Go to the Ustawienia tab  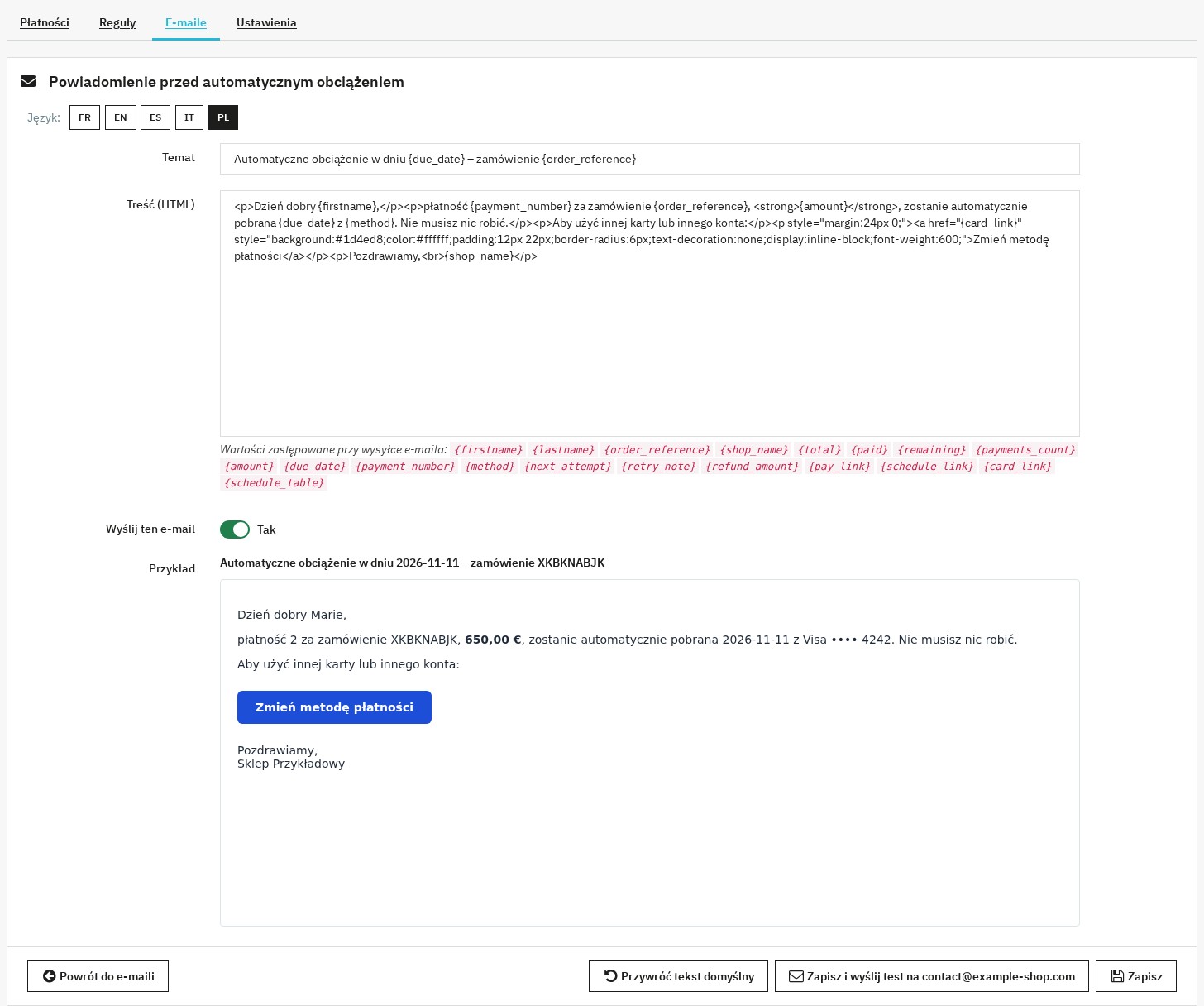point(266,22)
